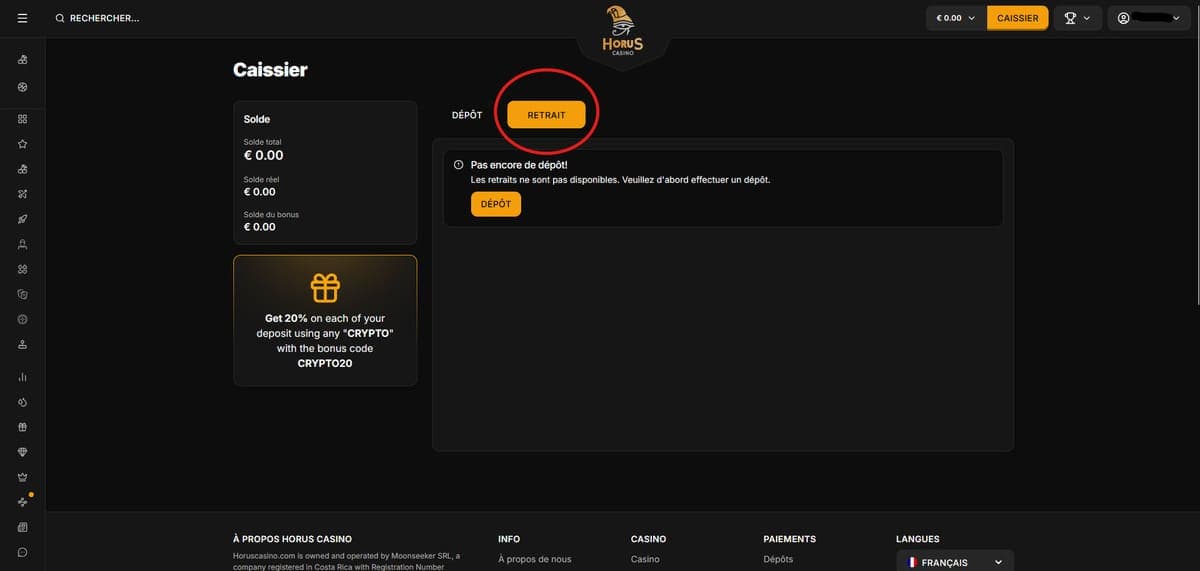The image size is (1200, 571).
Task: Open the Dépôts footer link
Action: point(778,559)
